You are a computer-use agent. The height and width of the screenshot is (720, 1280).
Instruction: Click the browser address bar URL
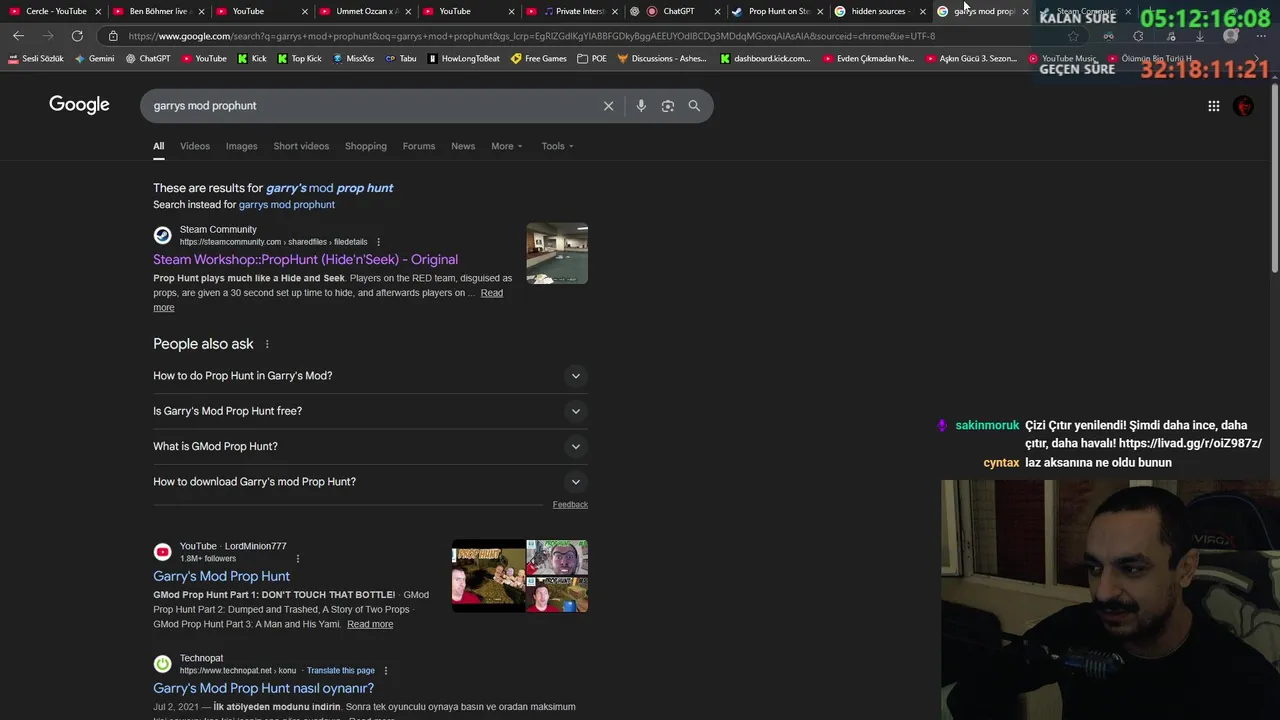532,36
